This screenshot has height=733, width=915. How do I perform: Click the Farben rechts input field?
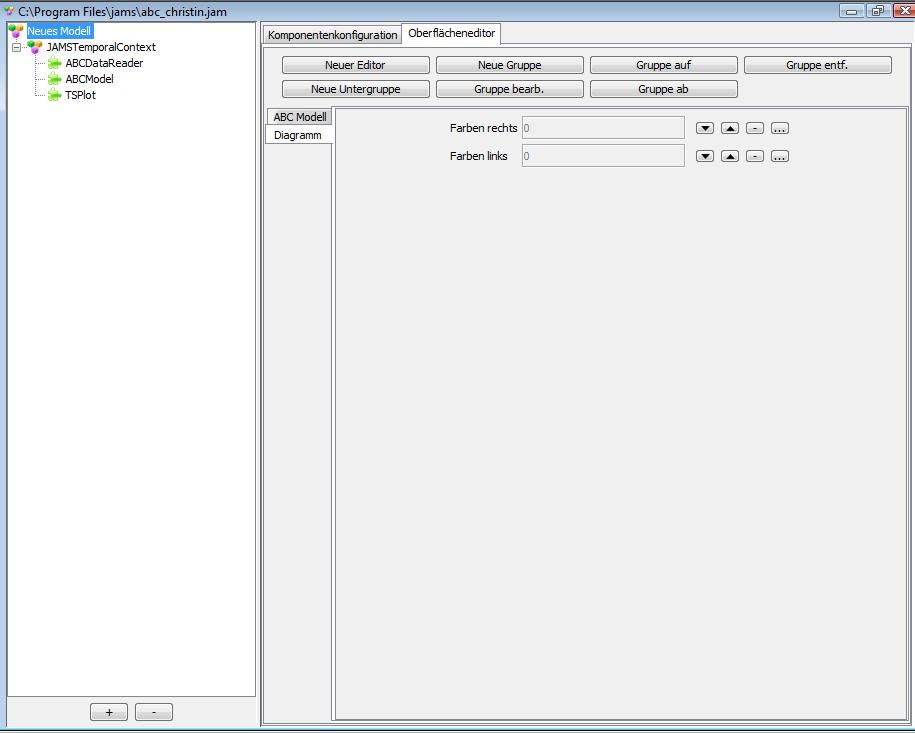[603, 128]
